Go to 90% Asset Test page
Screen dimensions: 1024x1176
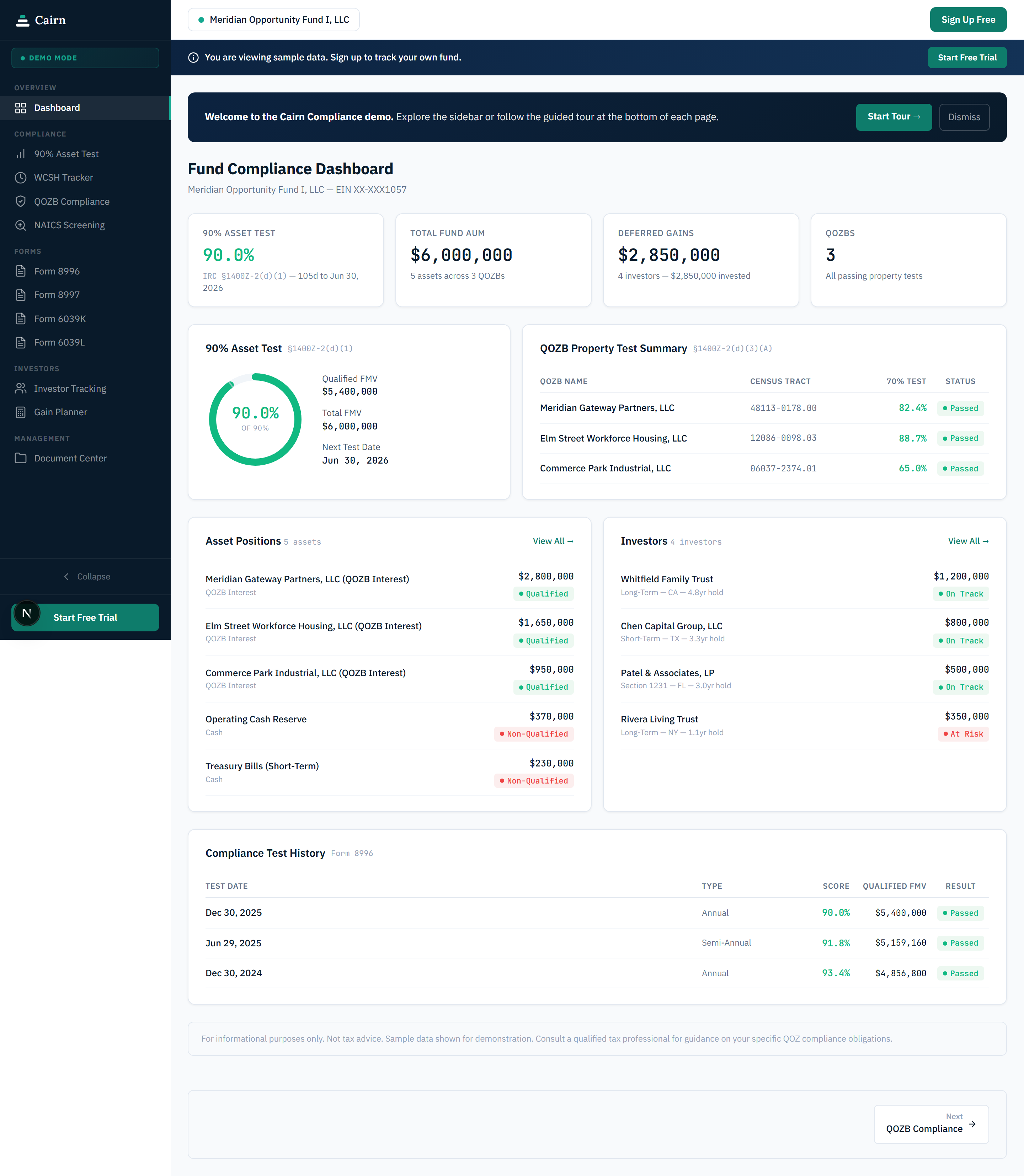pos(85,154)
